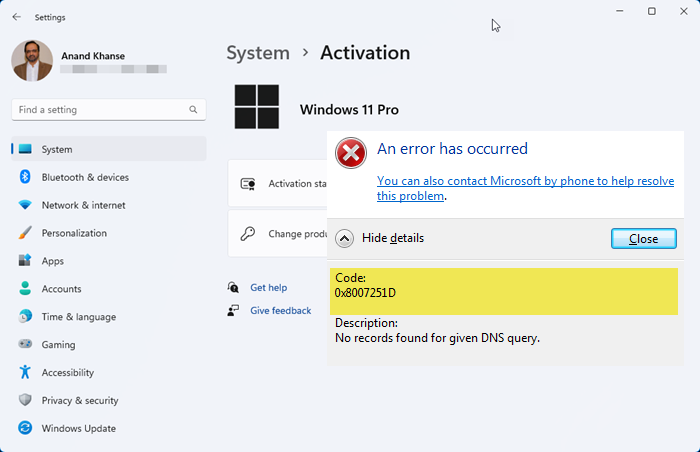This screenshot has height=452, width=700.
Task: Click the Accessibility figure icon
Action: coord(25,373)
